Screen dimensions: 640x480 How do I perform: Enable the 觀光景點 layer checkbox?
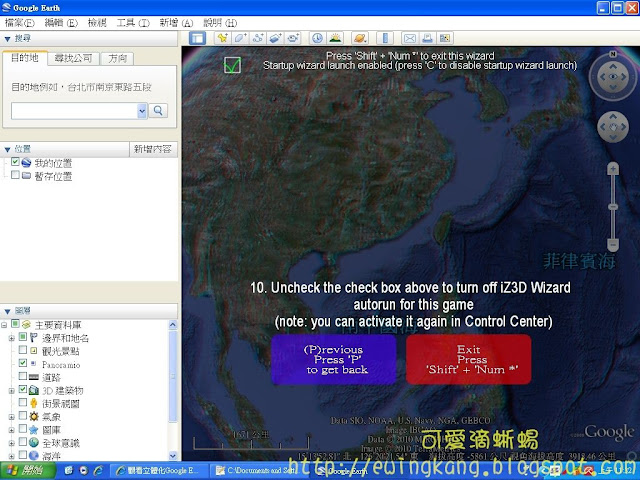23,350
